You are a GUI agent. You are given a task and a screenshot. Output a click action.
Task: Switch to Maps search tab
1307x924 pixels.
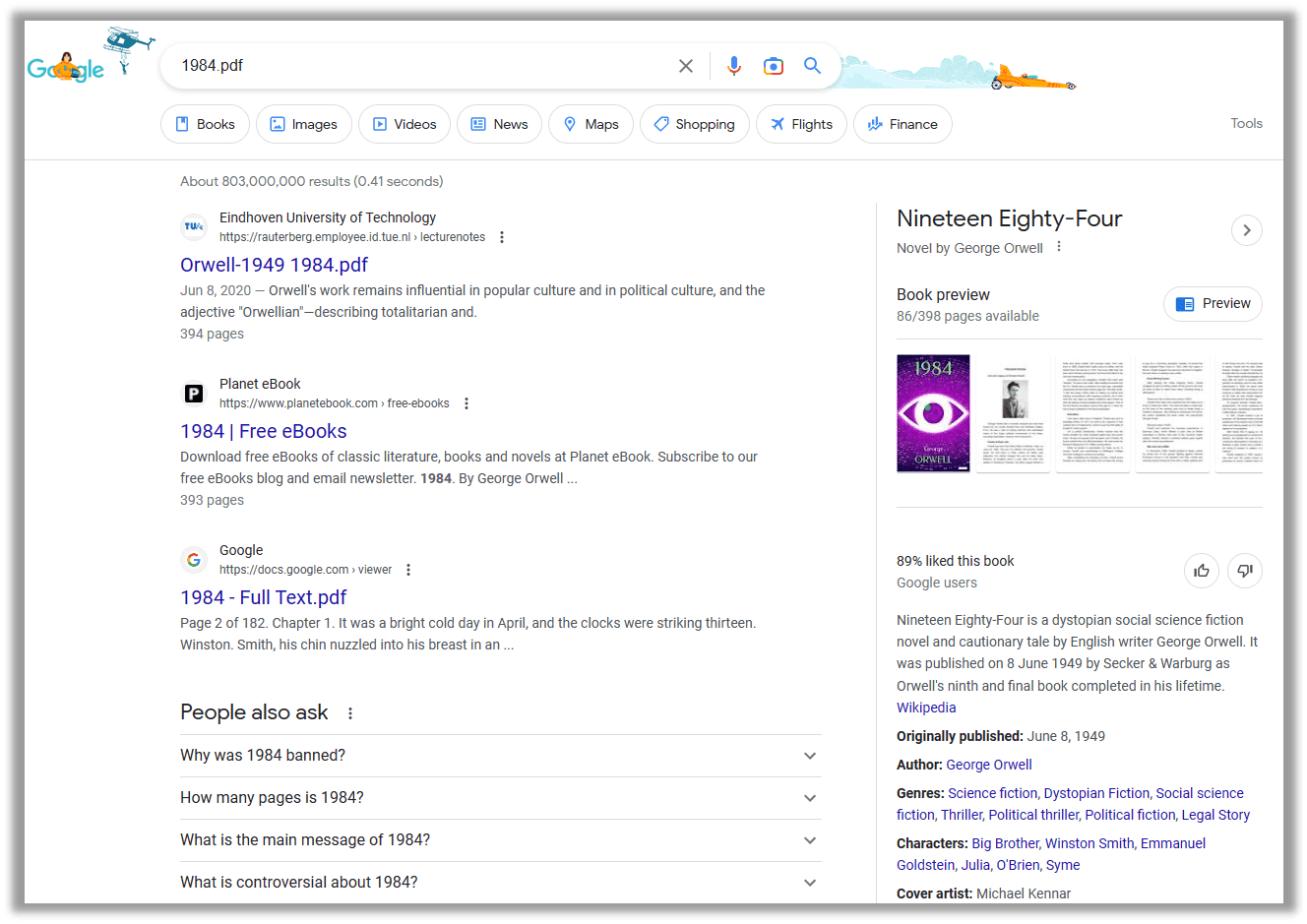coord(591,124)
